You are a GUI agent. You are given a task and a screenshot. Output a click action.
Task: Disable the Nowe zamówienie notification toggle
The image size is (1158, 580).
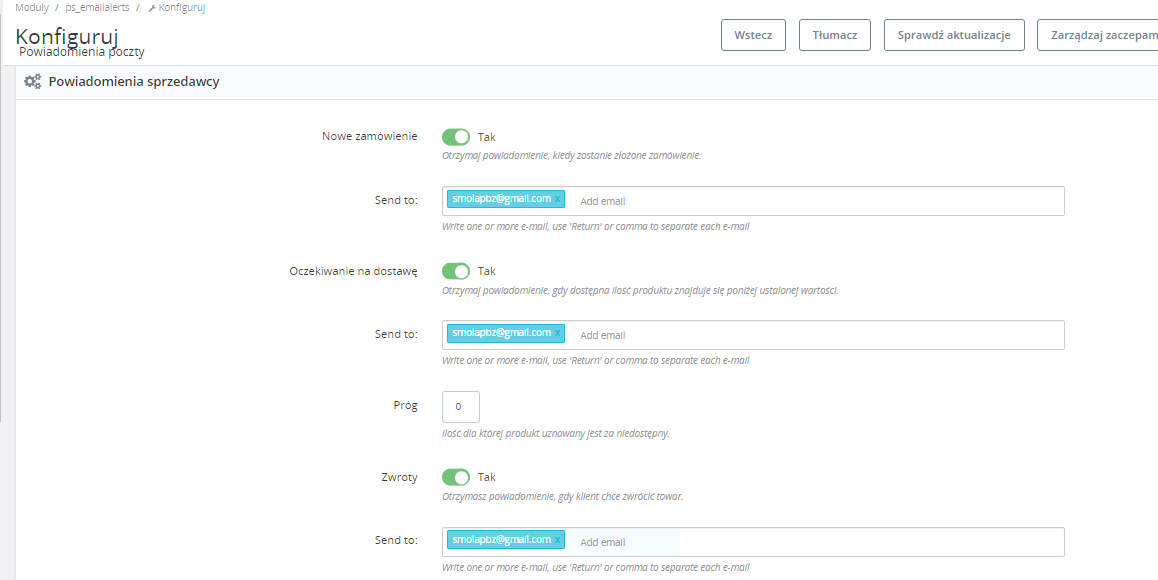point(456,137)
